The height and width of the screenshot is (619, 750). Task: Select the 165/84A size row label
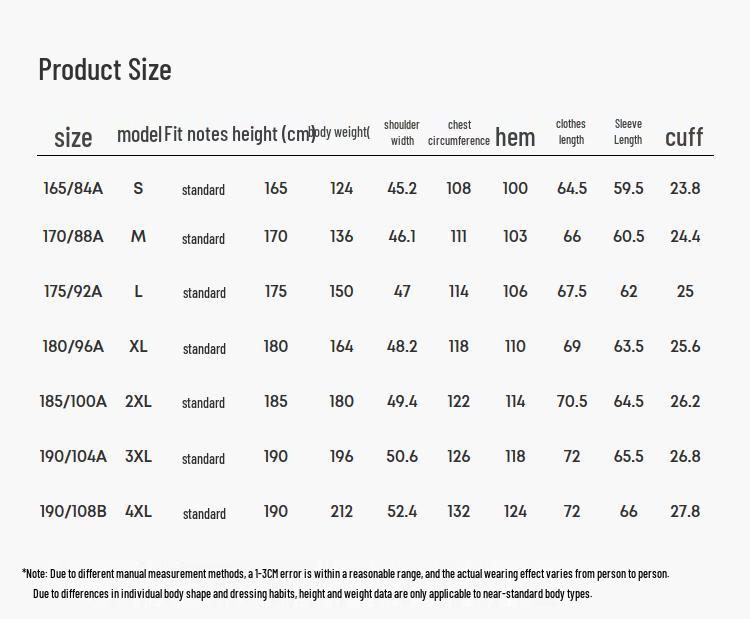pos(73,188)
